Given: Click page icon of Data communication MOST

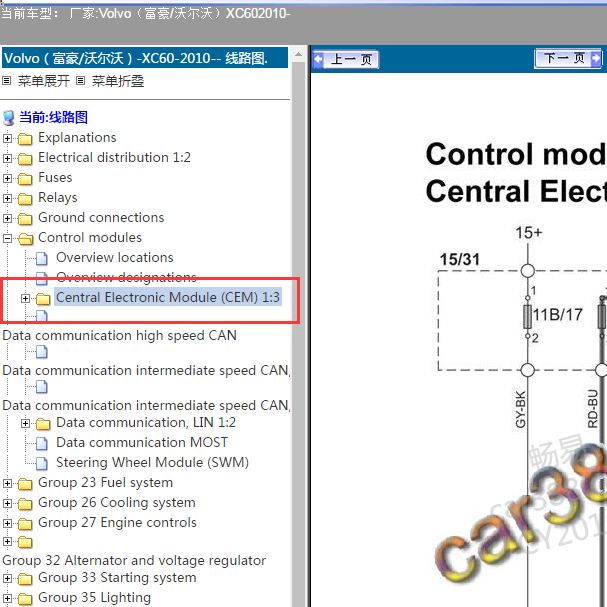Looking at the screenshot, I should click(x=42, y=443).
